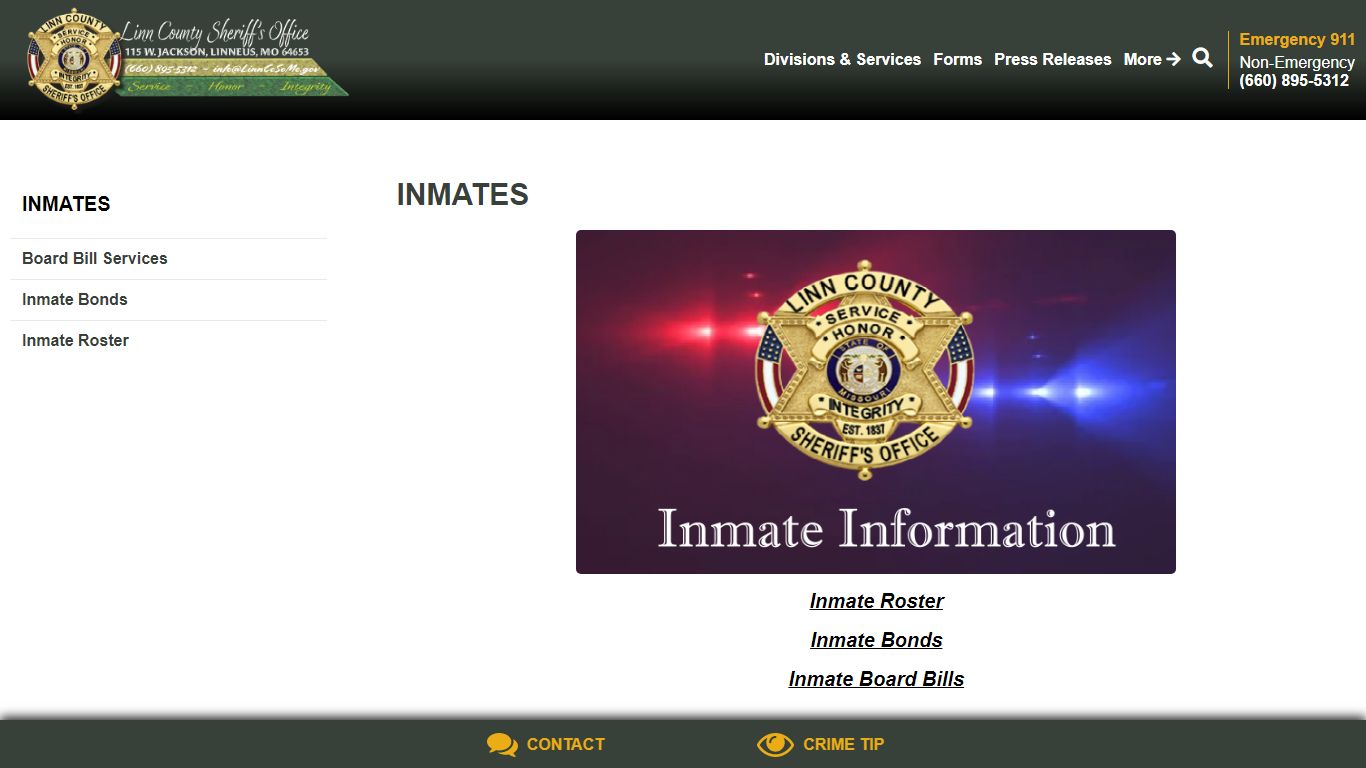Click the Inmate Information banner image
1366x768 pixels.
click(876, 402)
